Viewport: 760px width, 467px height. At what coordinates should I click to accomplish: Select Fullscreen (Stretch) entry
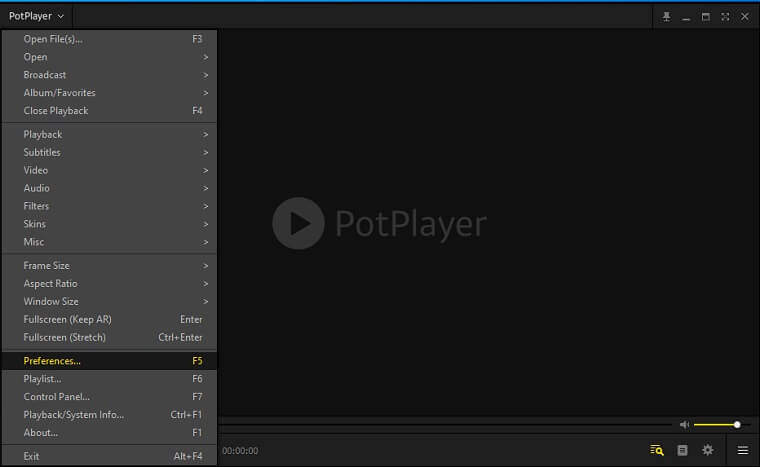click(110, 338)
